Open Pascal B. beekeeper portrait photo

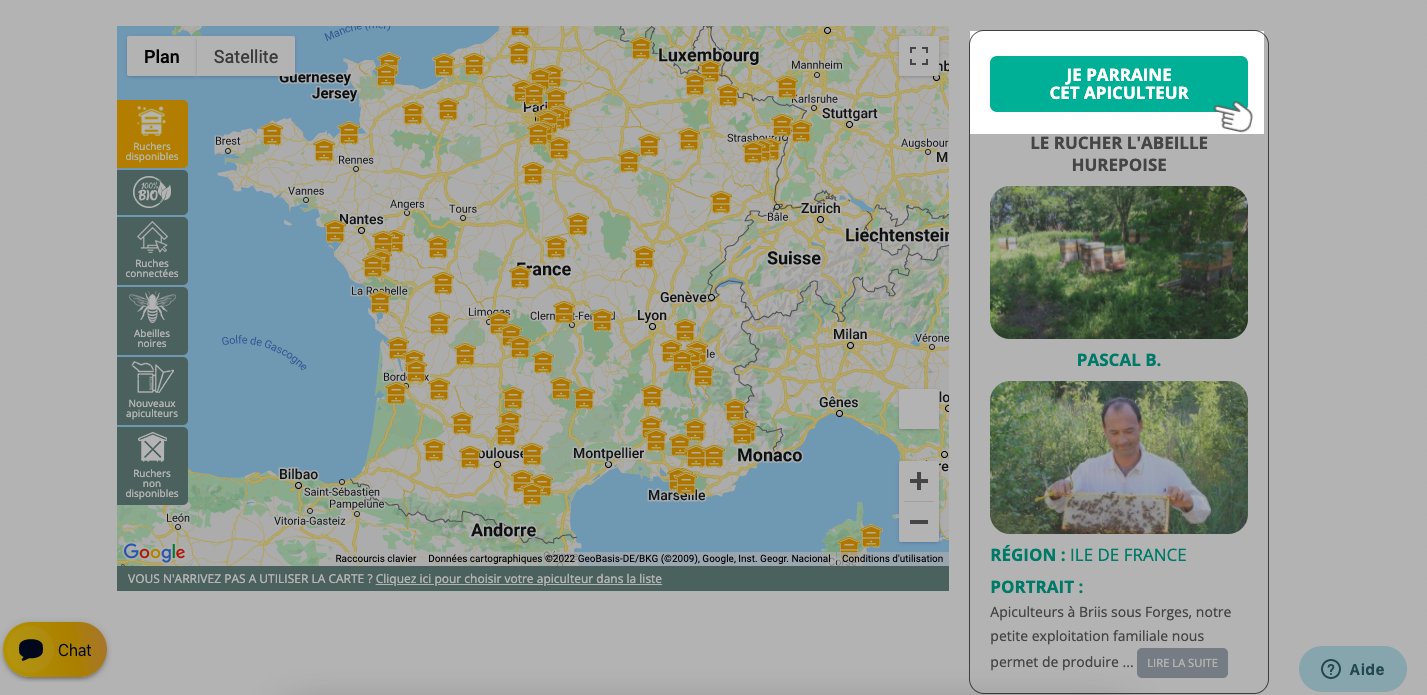1119,457
